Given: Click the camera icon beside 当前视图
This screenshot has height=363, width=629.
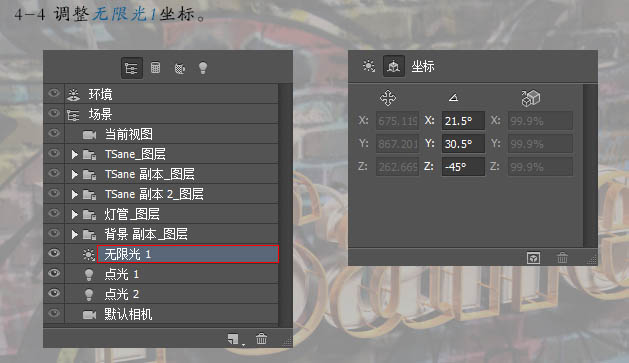Looking at the screenshot, I should 89,134.
